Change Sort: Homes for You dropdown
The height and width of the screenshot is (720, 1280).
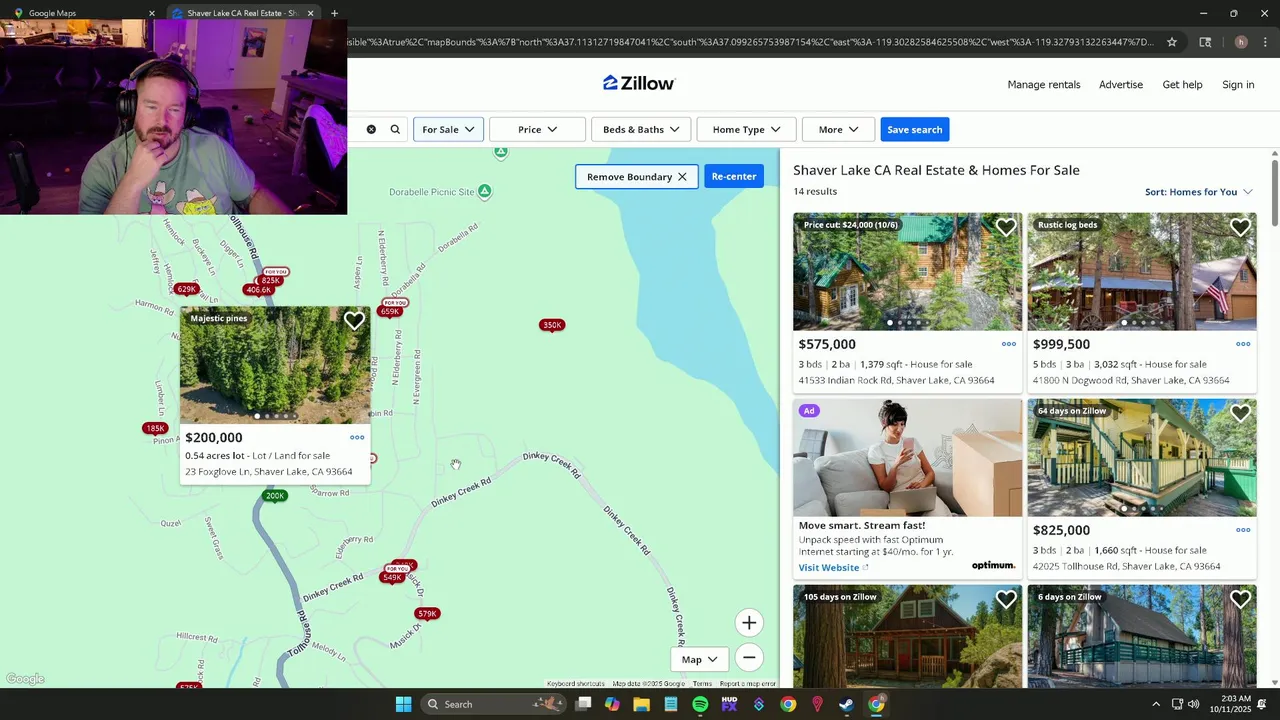[x=1198, y=192]
